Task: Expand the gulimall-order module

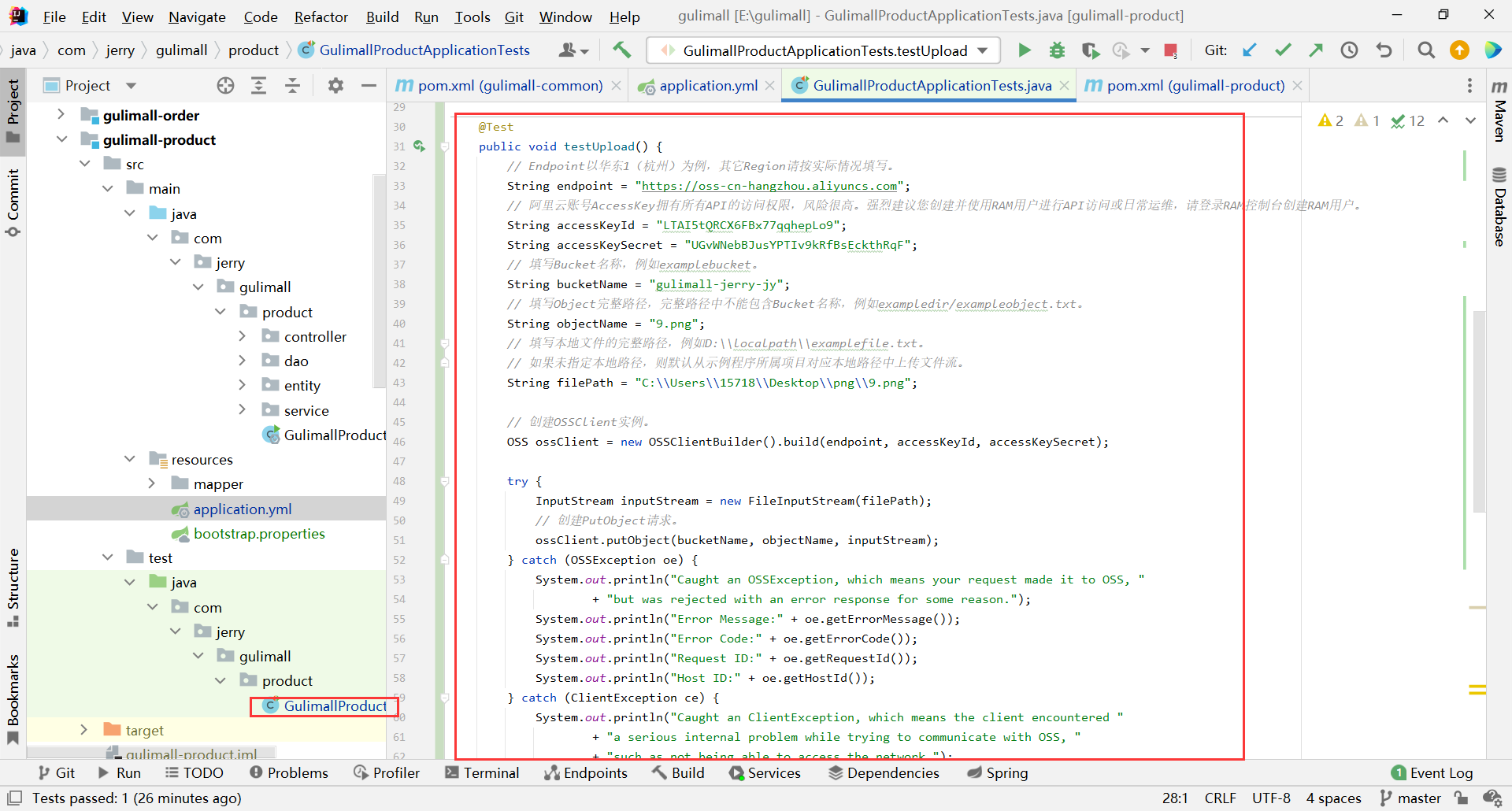Action: coord(61,115)
